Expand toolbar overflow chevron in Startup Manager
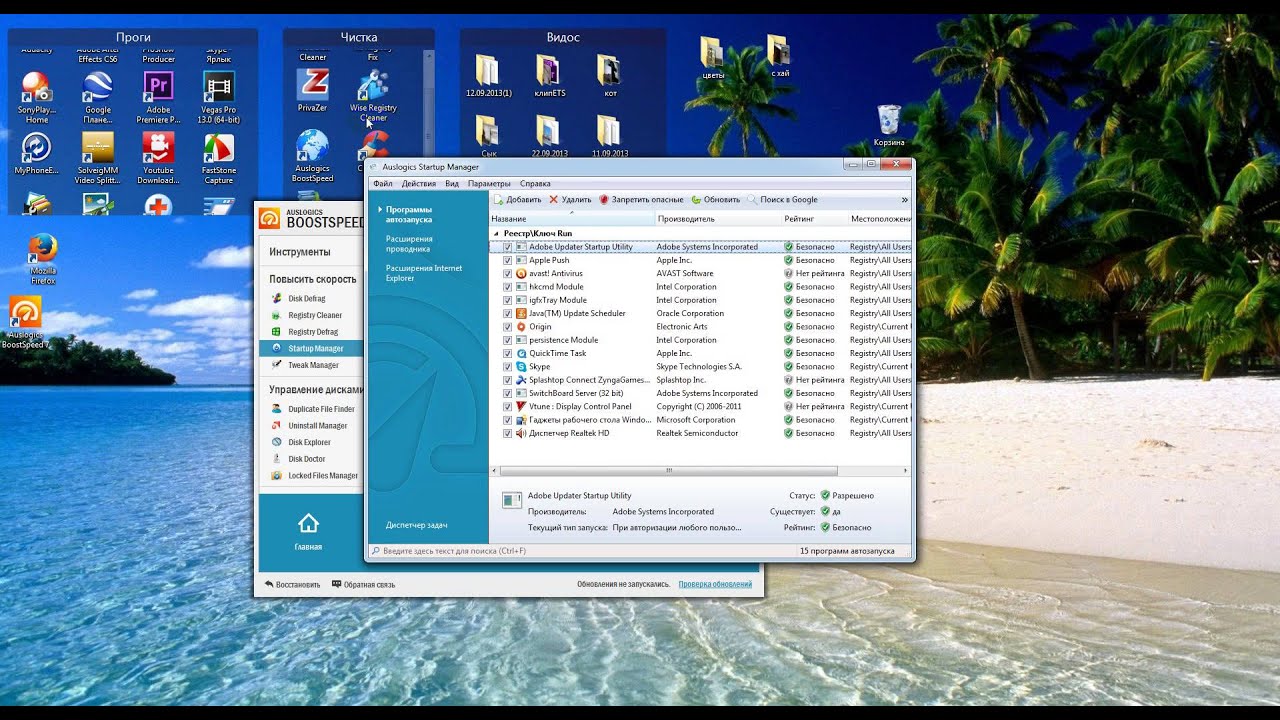This screenshot has height=720, width=1280. (x=904, y=200)
